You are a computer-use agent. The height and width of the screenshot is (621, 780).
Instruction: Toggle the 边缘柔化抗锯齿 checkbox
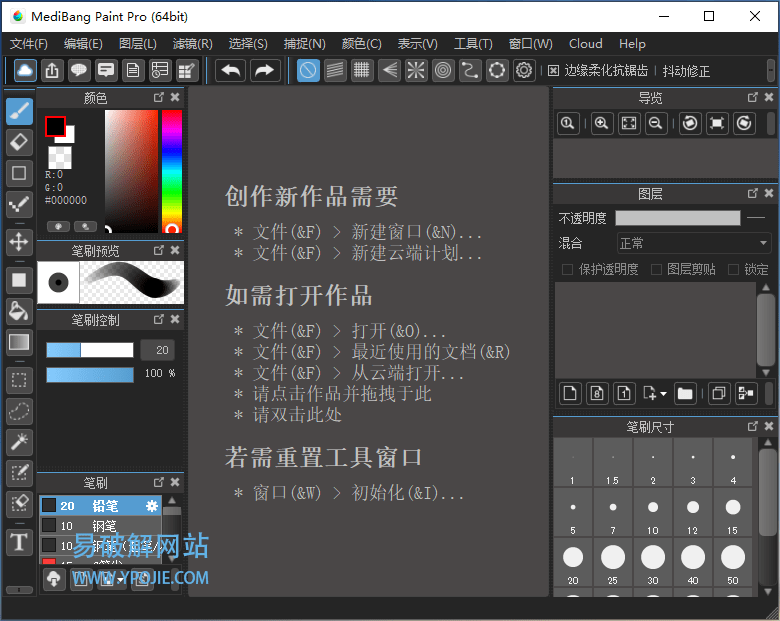[x=553, y=71]
